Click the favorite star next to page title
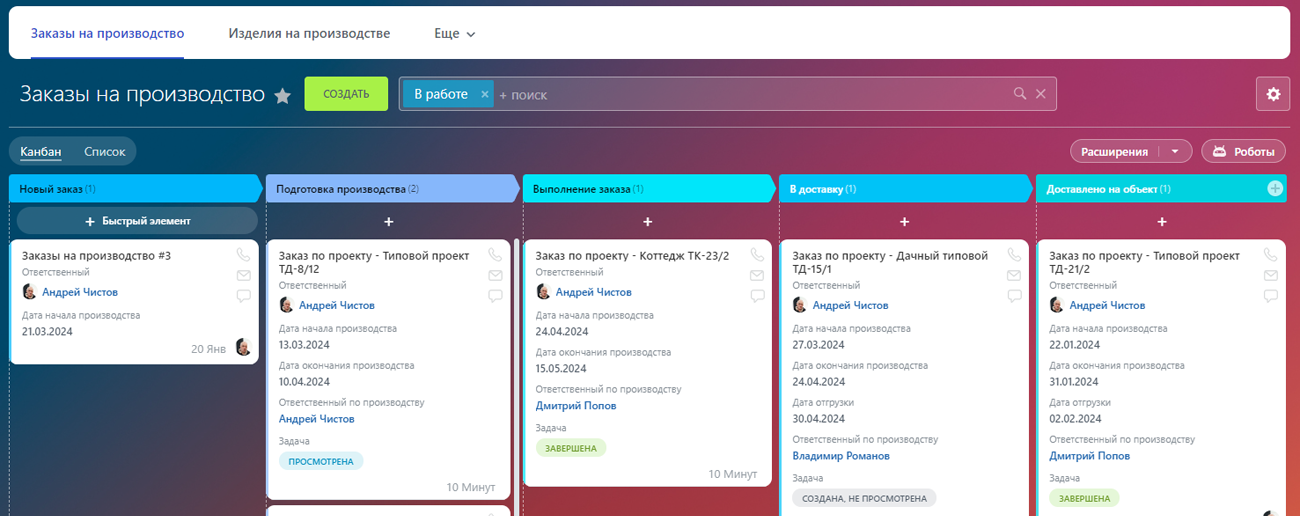This screenshot has width=1300, height=516. (283, 95)
